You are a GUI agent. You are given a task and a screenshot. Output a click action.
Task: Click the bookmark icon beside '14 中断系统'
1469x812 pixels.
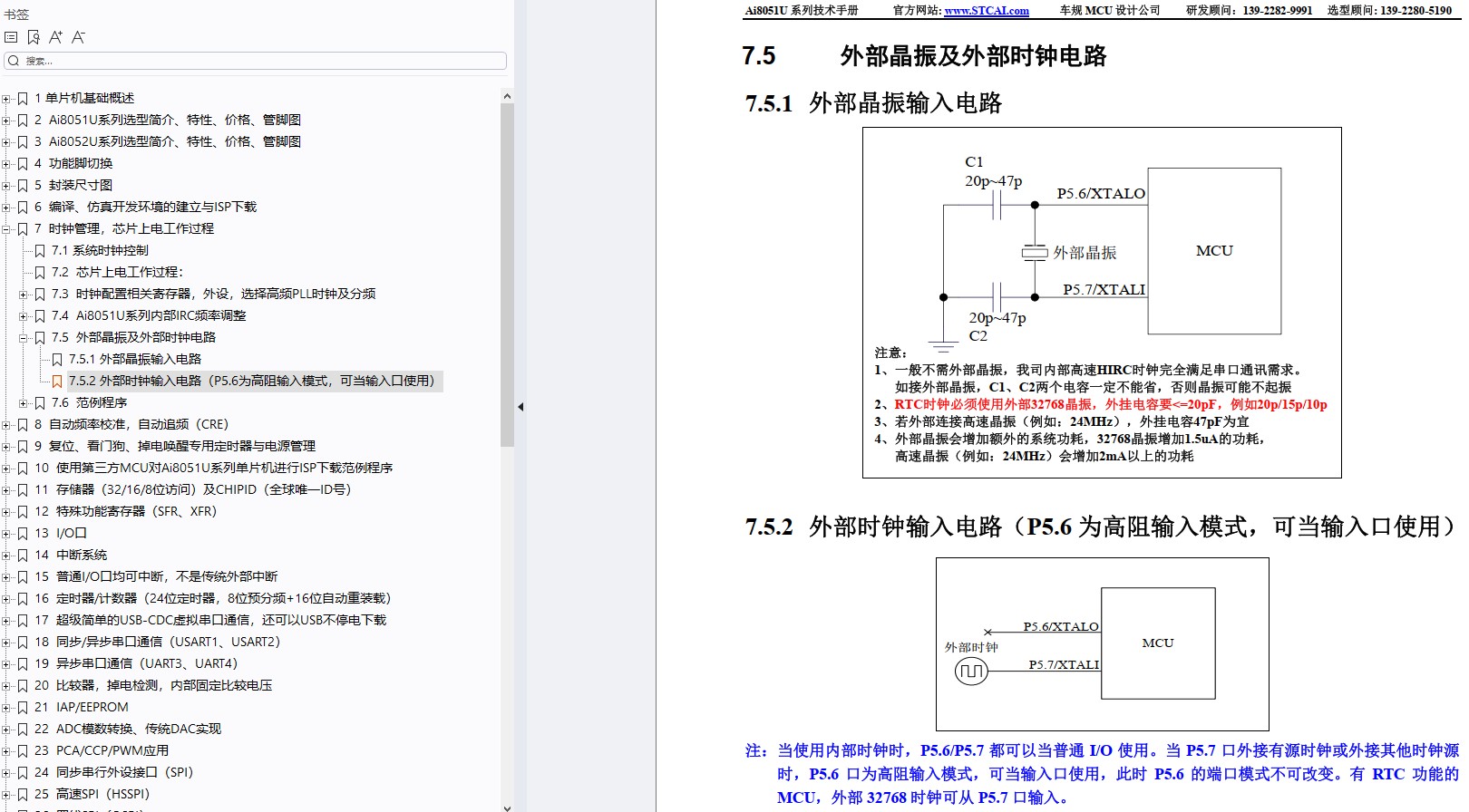(23, 555)
